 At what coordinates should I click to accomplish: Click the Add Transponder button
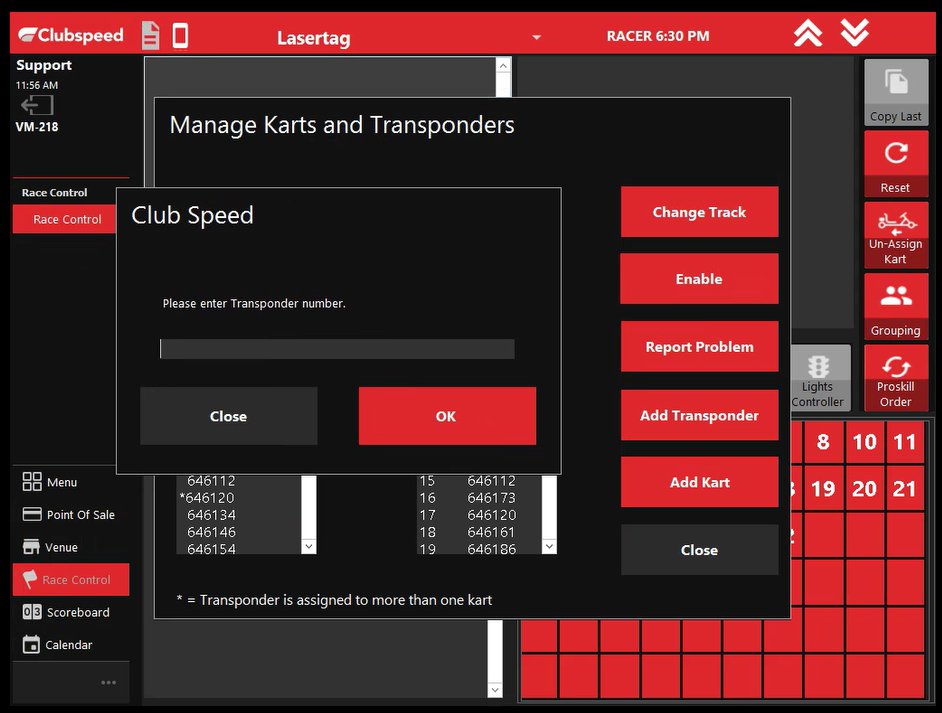pyautogui.click(x=699, y=415)
